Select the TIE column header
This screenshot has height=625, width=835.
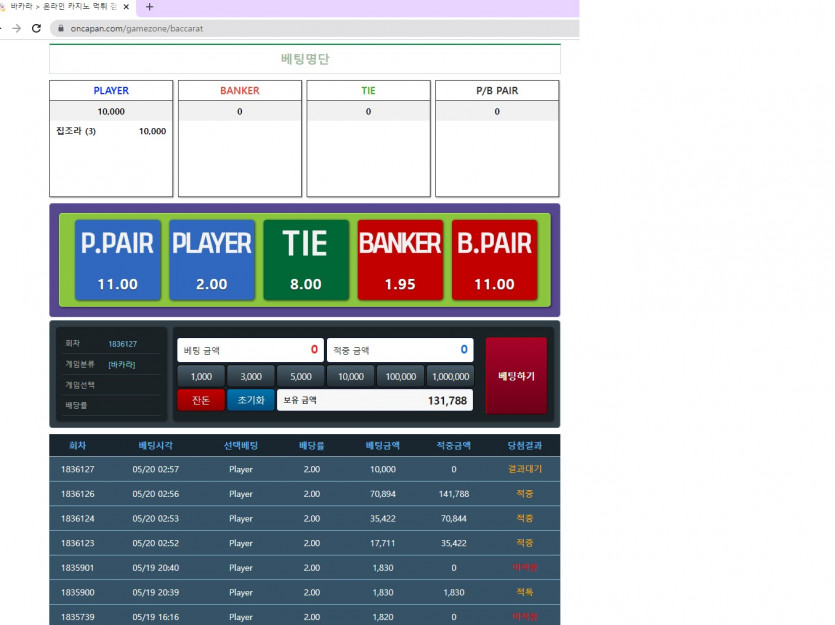(x=369, y=91)
